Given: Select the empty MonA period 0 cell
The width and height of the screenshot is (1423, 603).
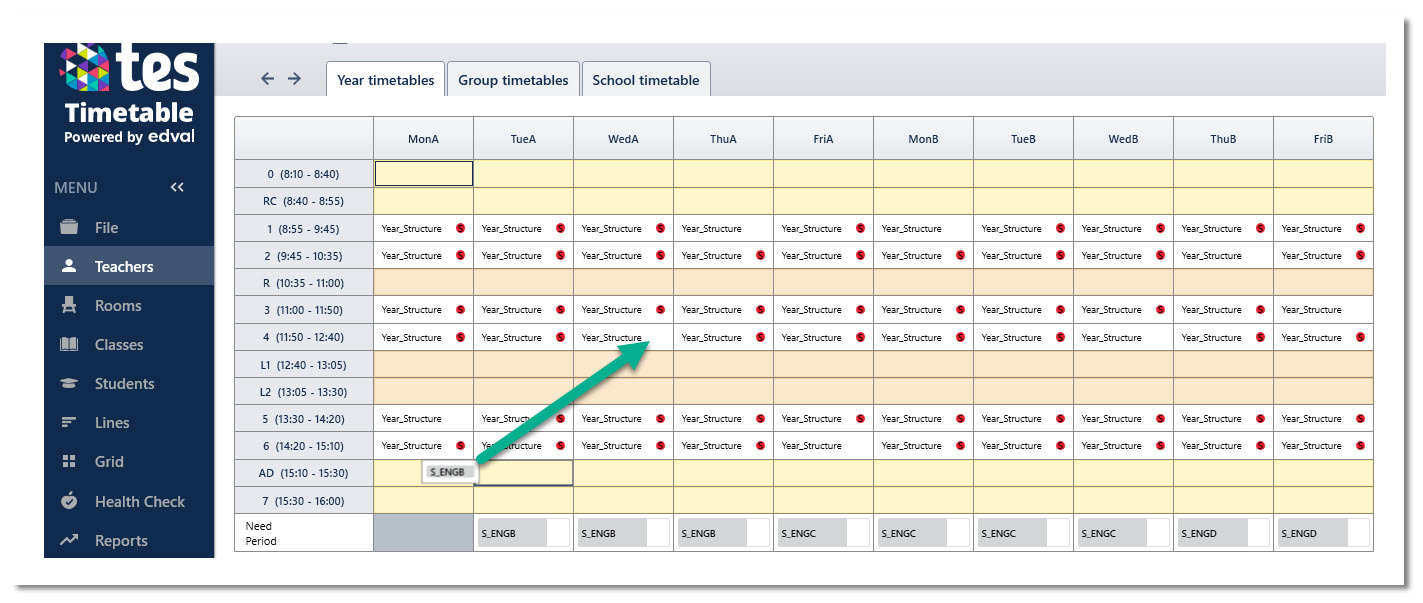Looking at the screenshot, I should click(x=424, y=174).
